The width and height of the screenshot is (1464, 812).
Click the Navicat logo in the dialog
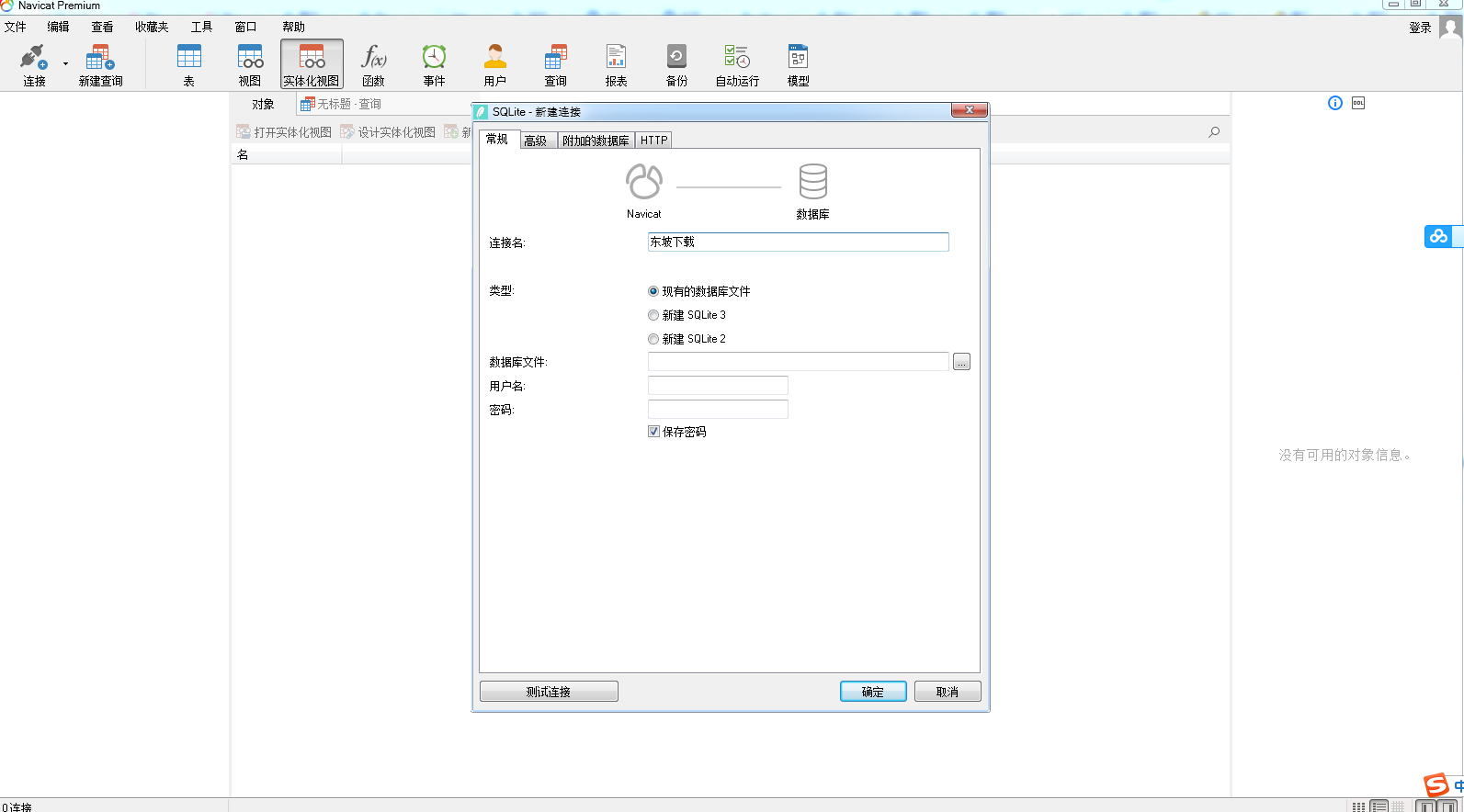(643, 181)
